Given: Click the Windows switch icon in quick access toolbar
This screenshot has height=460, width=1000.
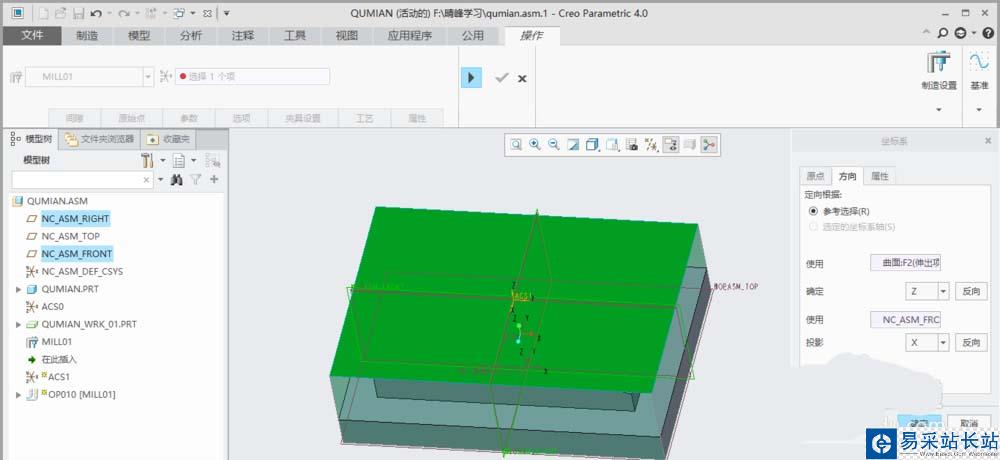Looking at the screenshot, I should 179,13.
